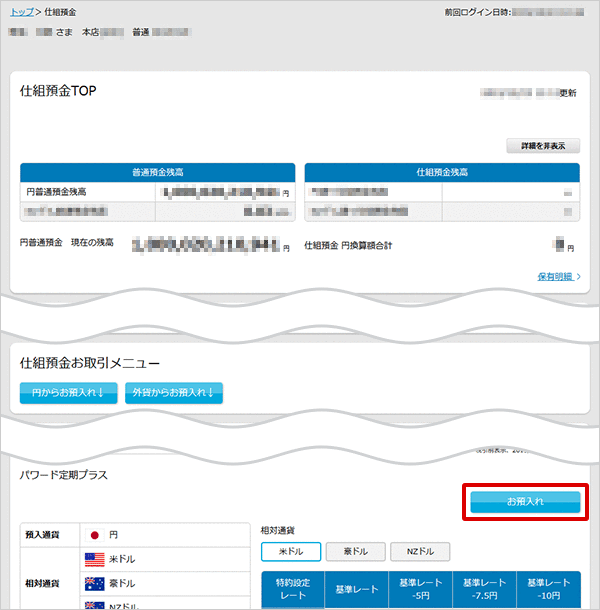Choose the NZドル currency tab
The width and height of the screenshot is (600, 610).
click(x=419, y=552)
